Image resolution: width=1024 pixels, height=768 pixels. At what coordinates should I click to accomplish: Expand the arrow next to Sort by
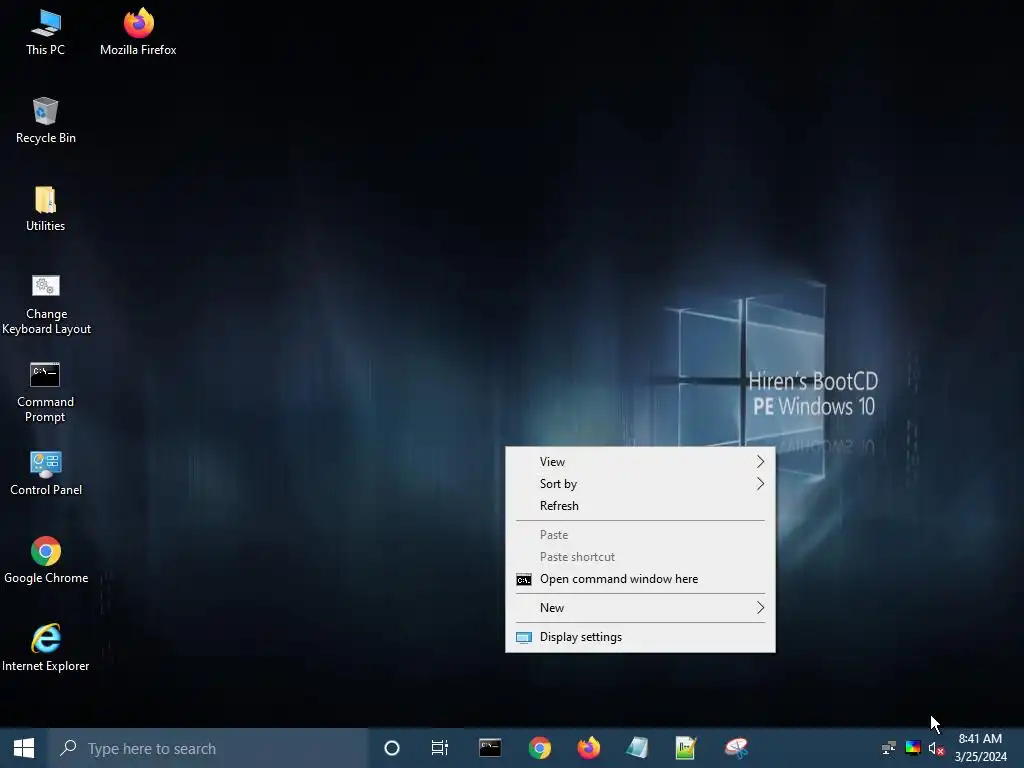(x=760, y=484)
